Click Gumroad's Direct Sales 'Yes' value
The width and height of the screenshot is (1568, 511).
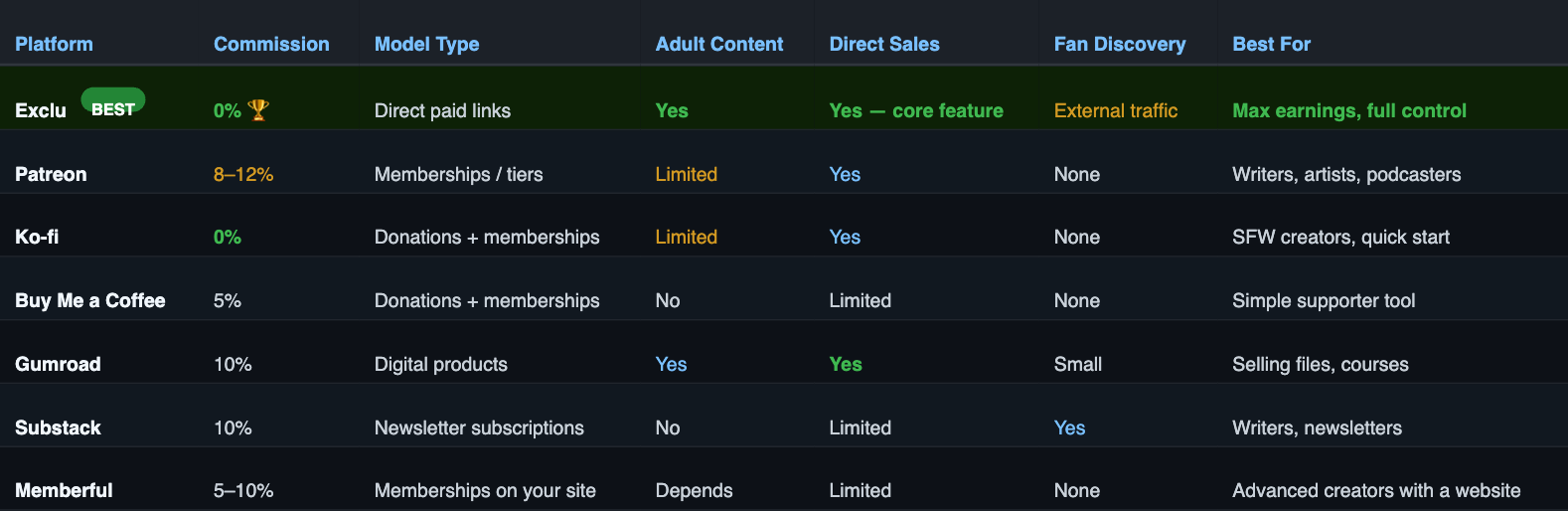tap(846, 364)
